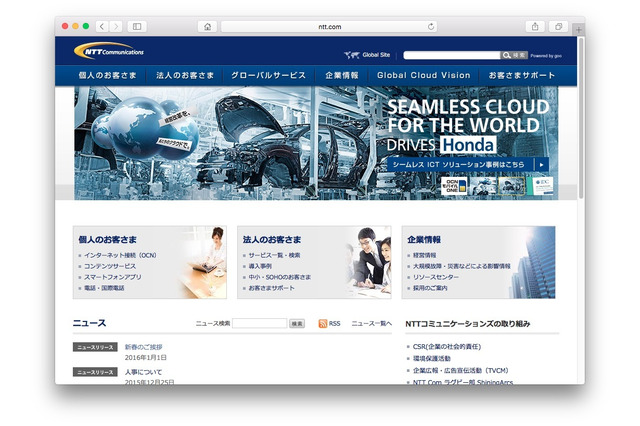Show all tabs overview icon
Image resolution: width=640 pixels, height=426 pixels.
click(x=558, y=27)
